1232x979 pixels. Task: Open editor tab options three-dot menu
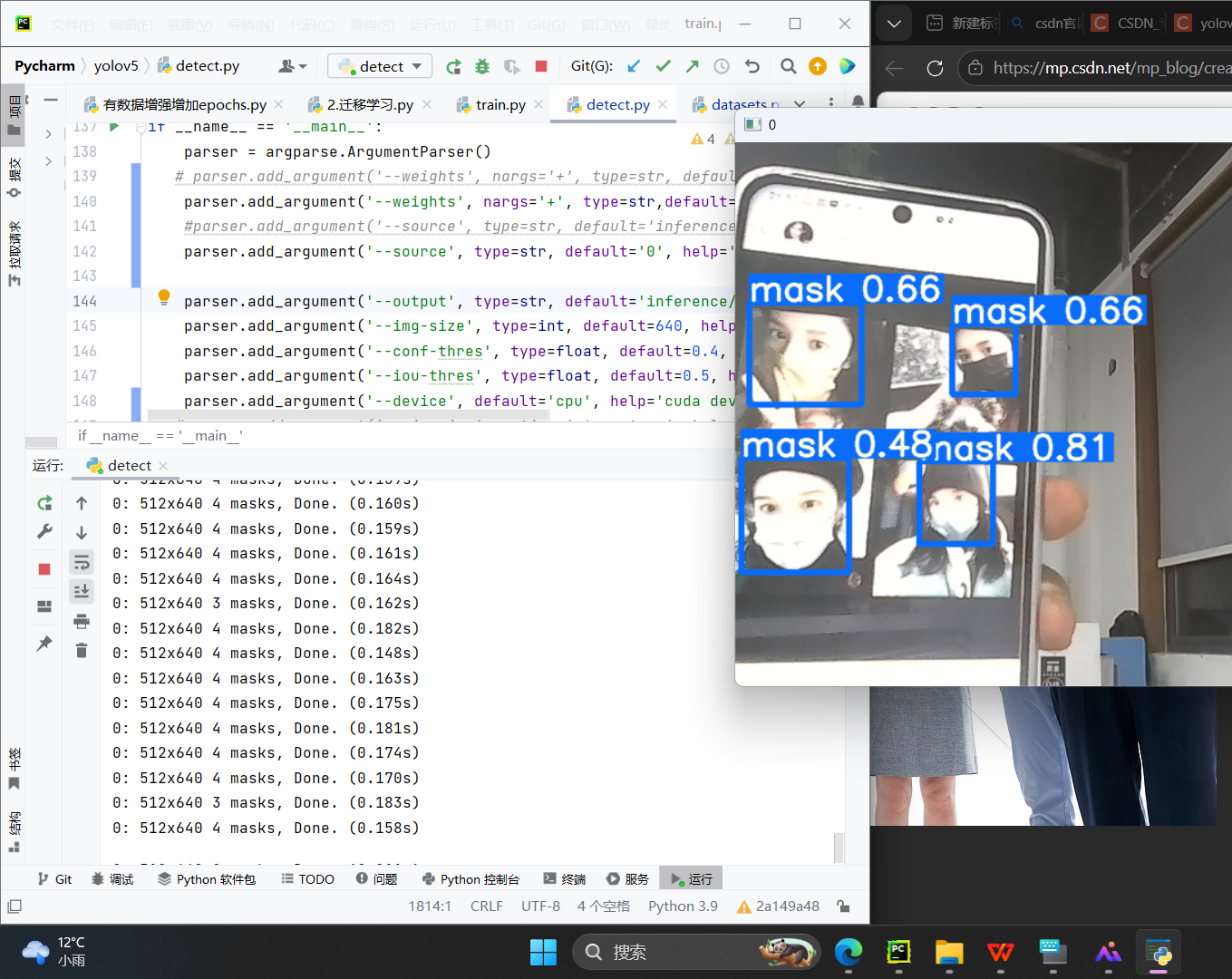(830, 103)
